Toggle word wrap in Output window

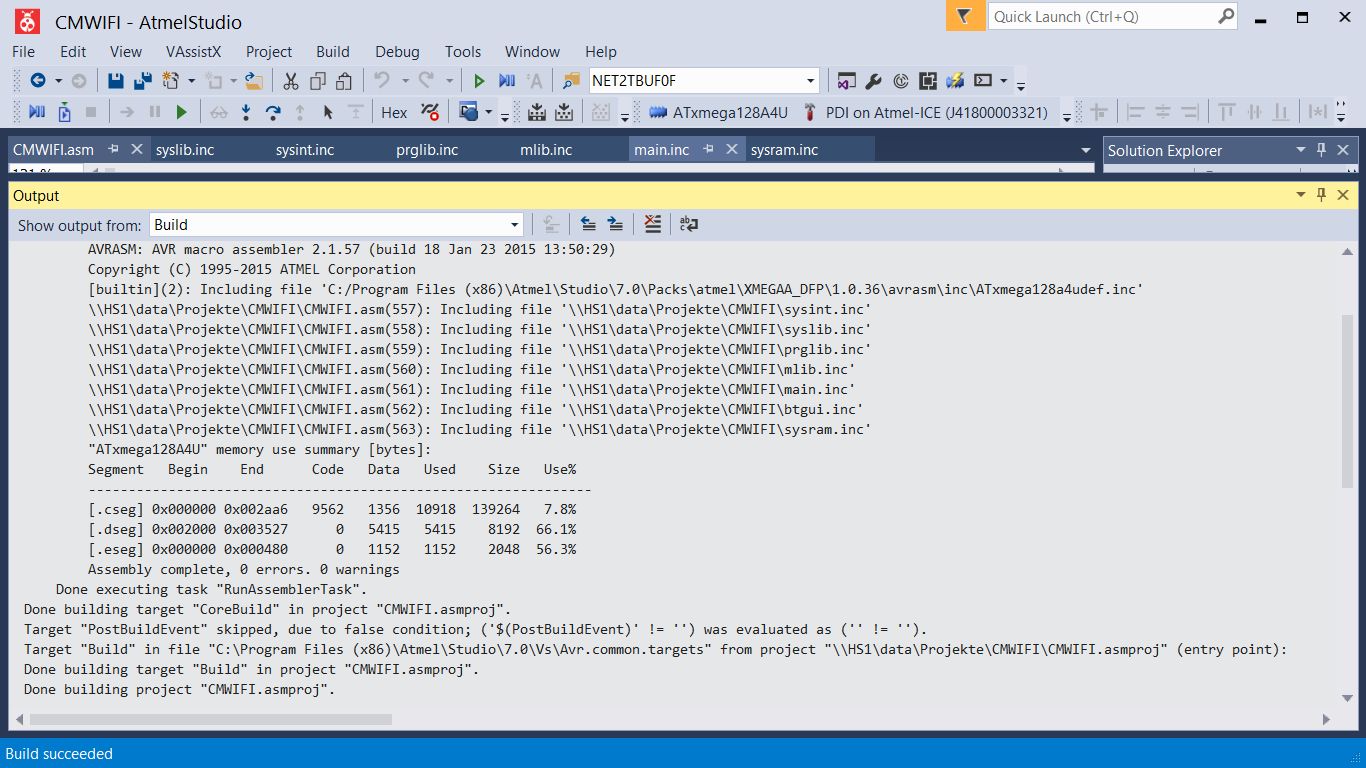coord(689,224)
